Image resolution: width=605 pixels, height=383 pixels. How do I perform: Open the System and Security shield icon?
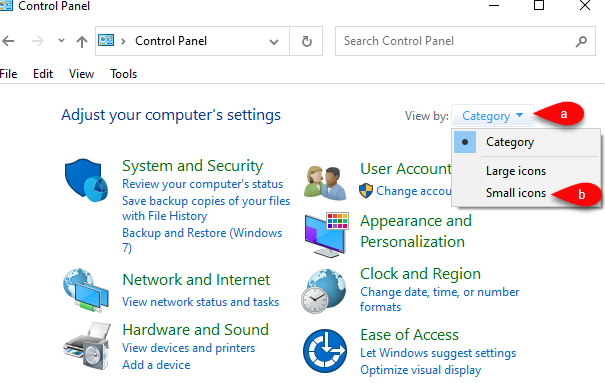(x=86, y=180)
